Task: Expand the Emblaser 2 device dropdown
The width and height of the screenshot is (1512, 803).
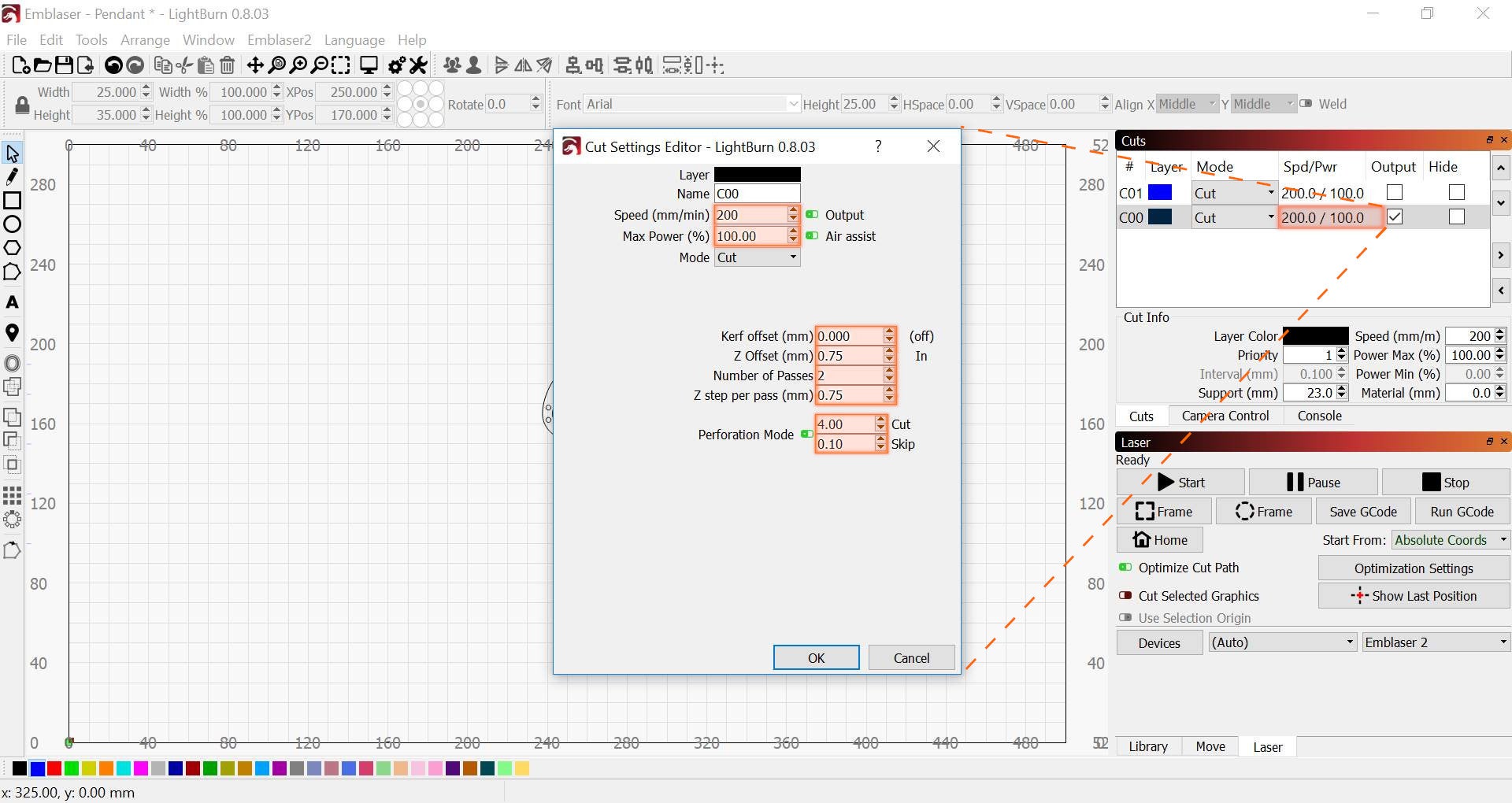Action: [x=1435, y=642]
